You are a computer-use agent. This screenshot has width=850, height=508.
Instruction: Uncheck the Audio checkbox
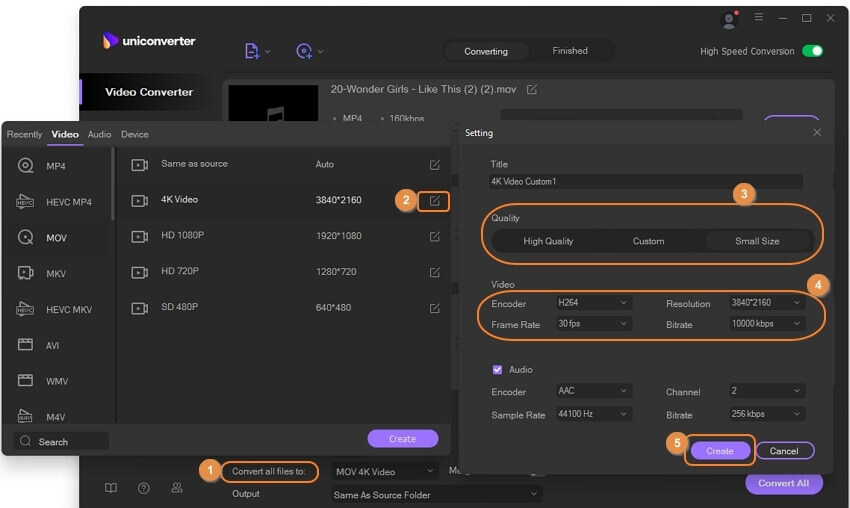pos(497,370)
